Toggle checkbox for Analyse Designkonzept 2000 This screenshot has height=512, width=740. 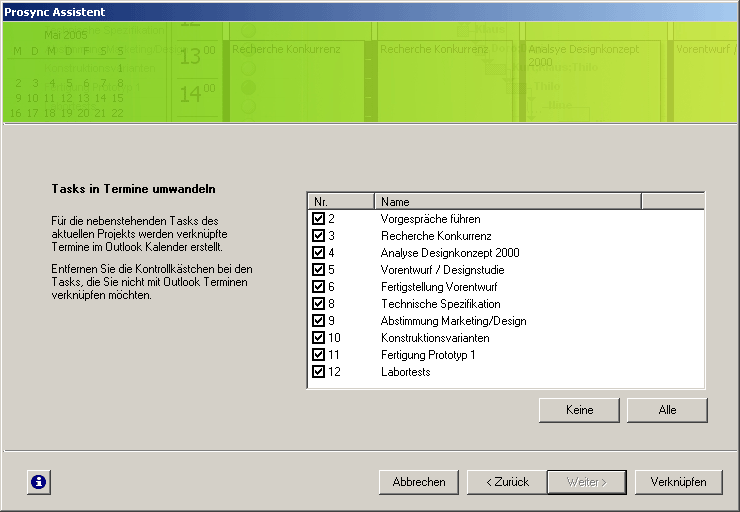(318, 253)
